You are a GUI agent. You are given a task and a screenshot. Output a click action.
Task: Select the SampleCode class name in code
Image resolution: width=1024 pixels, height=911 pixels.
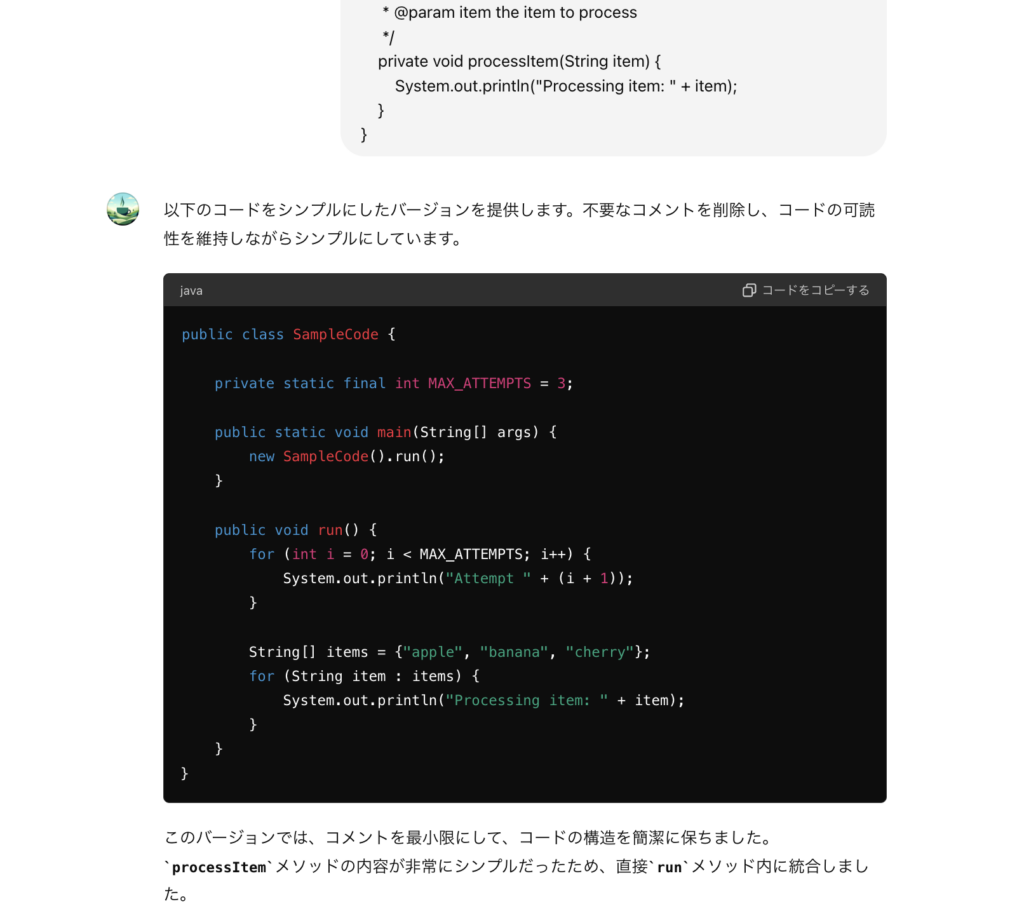335,334
